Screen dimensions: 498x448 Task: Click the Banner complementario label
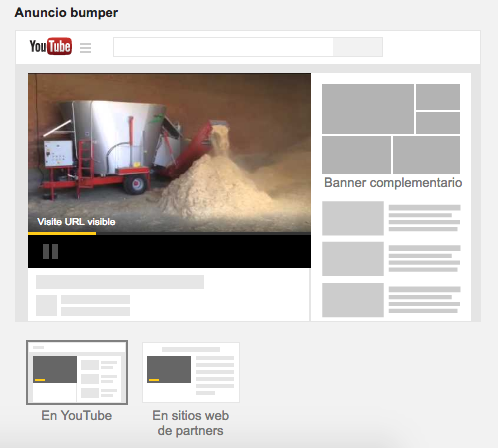(x=393, y=183)
